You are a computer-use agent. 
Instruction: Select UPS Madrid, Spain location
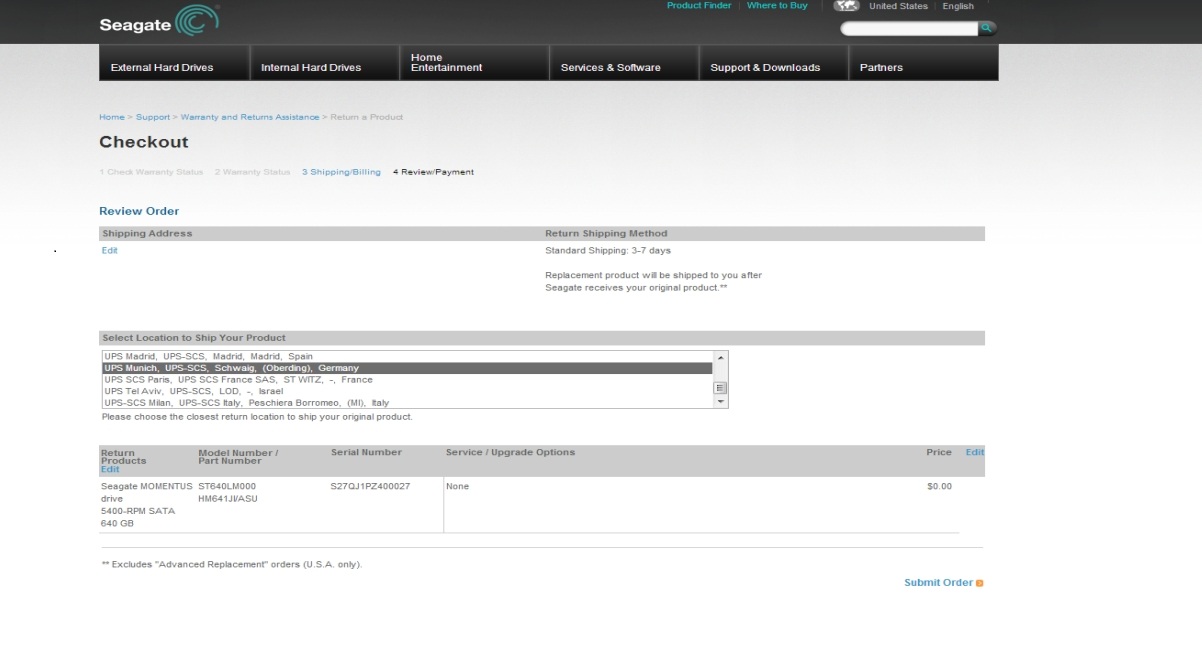[x=407, y=356]
